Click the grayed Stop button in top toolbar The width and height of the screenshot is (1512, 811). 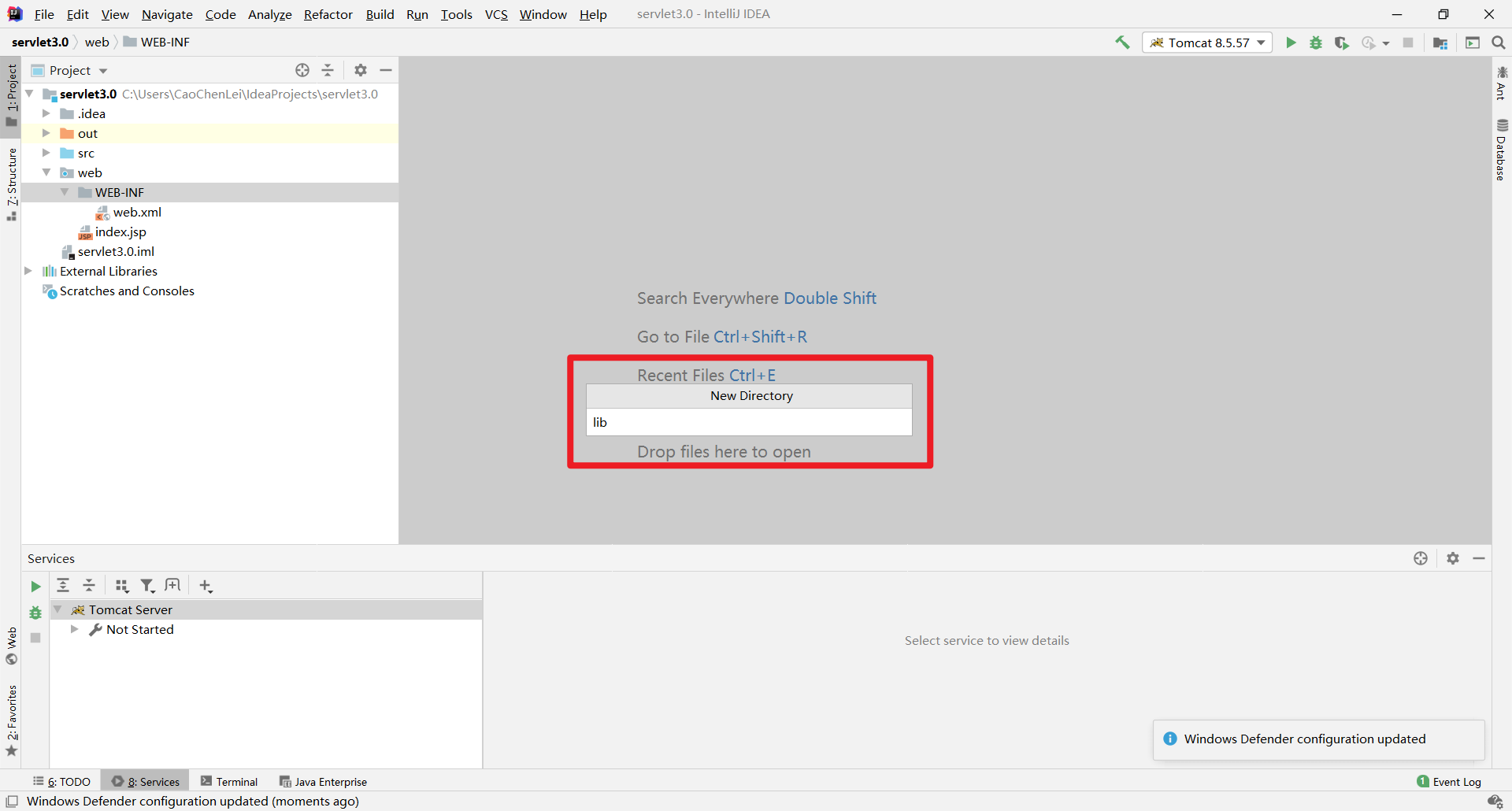point(1408,43)
